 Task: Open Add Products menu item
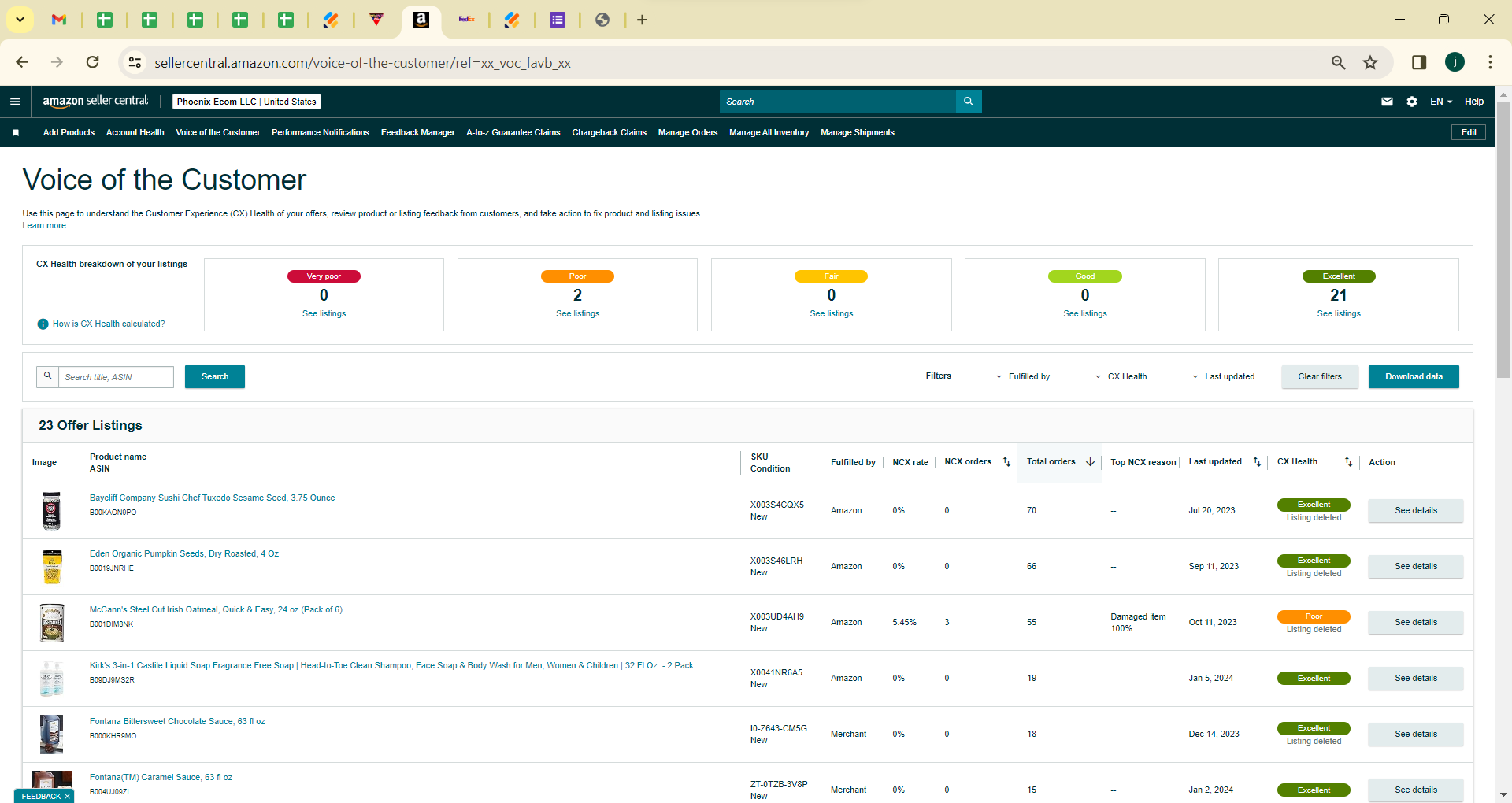(69, 133)
